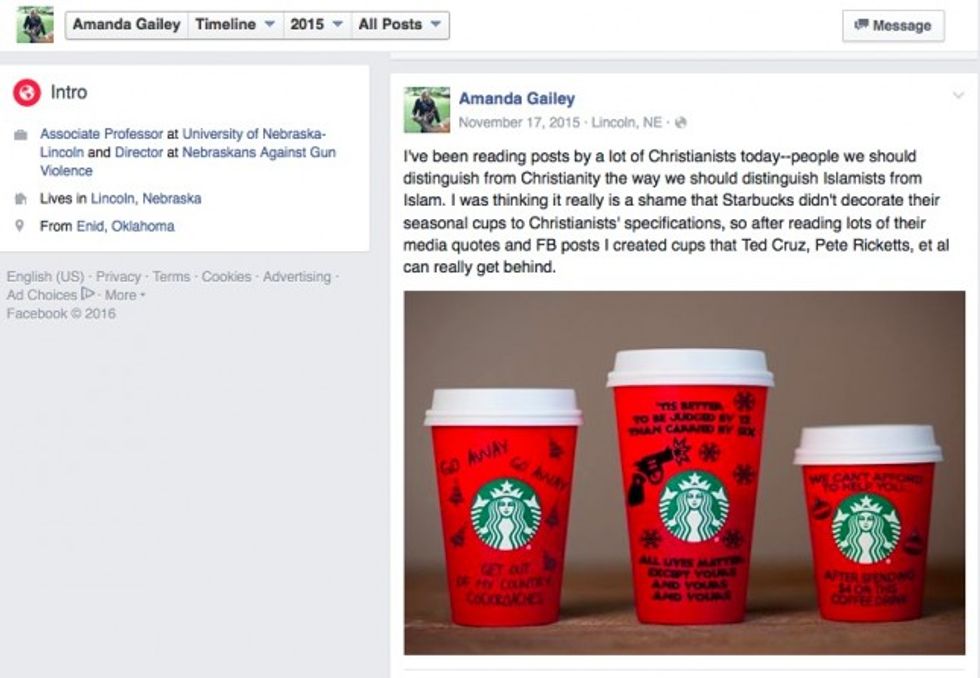Expand the All Posts filter dropdown
The height and width of the screenshot is (678, 980).
click(400, 24)
